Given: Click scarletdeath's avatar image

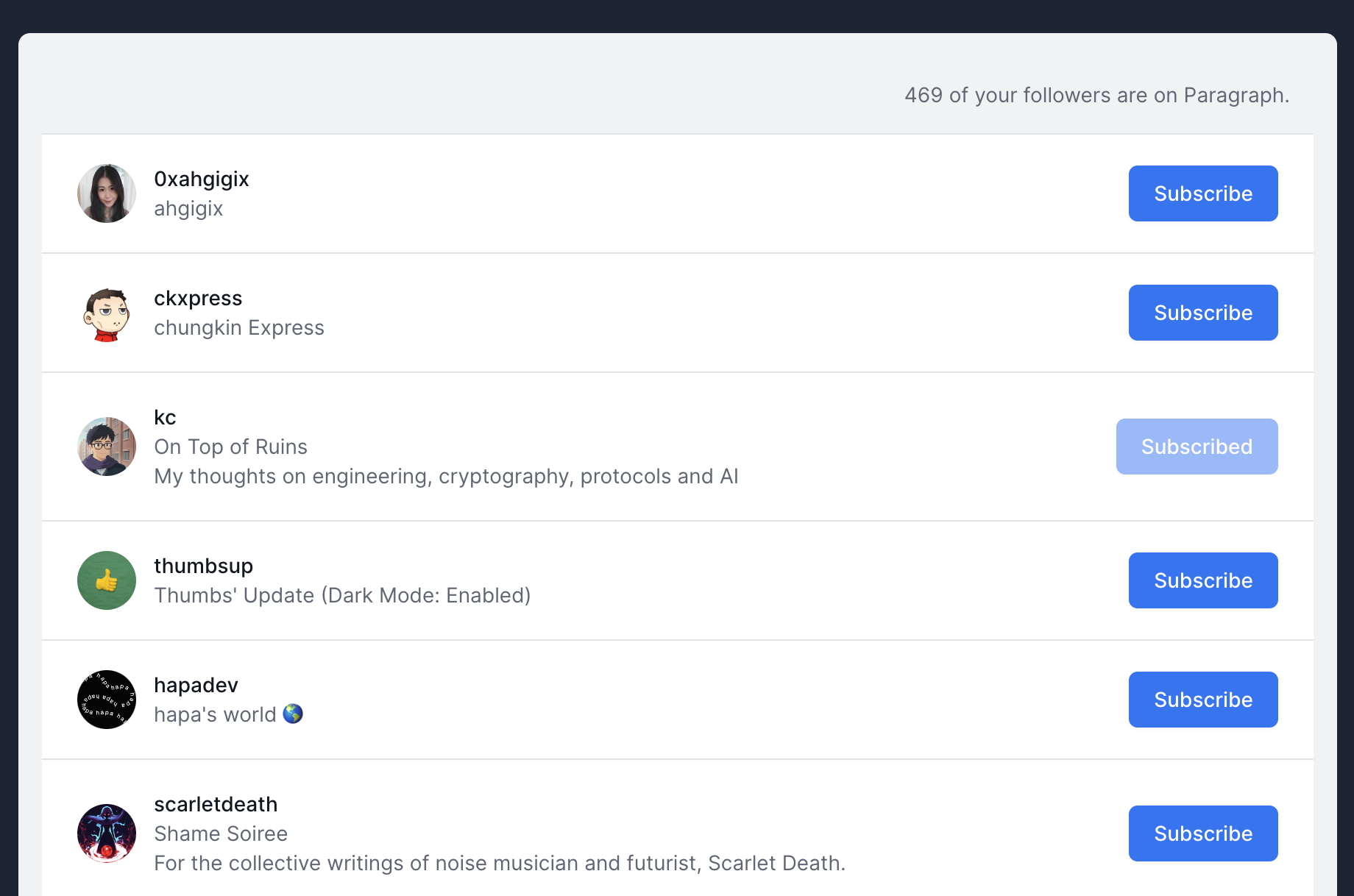Looking at the screenshot, I should pos(107,833).
